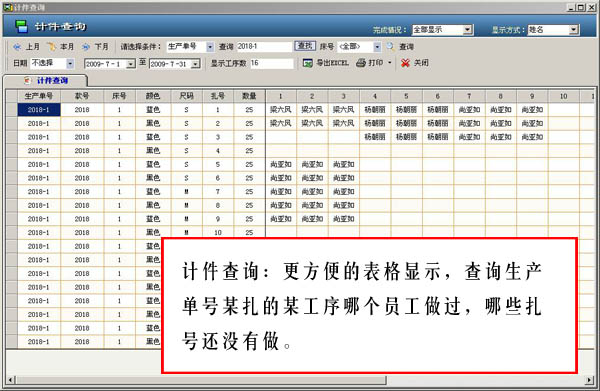The height and width of the screenshot is (391, 600).
Task: Click the 查找 button
Action: (305, 46)
